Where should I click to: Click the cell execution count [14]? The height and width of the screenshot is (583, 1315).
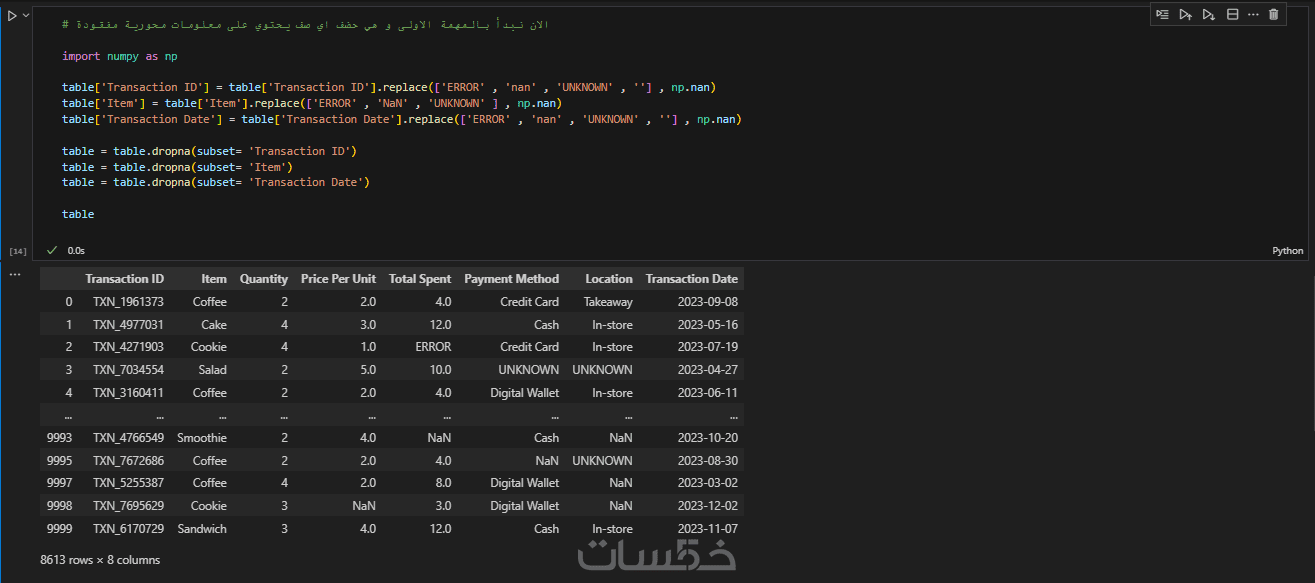17,251
